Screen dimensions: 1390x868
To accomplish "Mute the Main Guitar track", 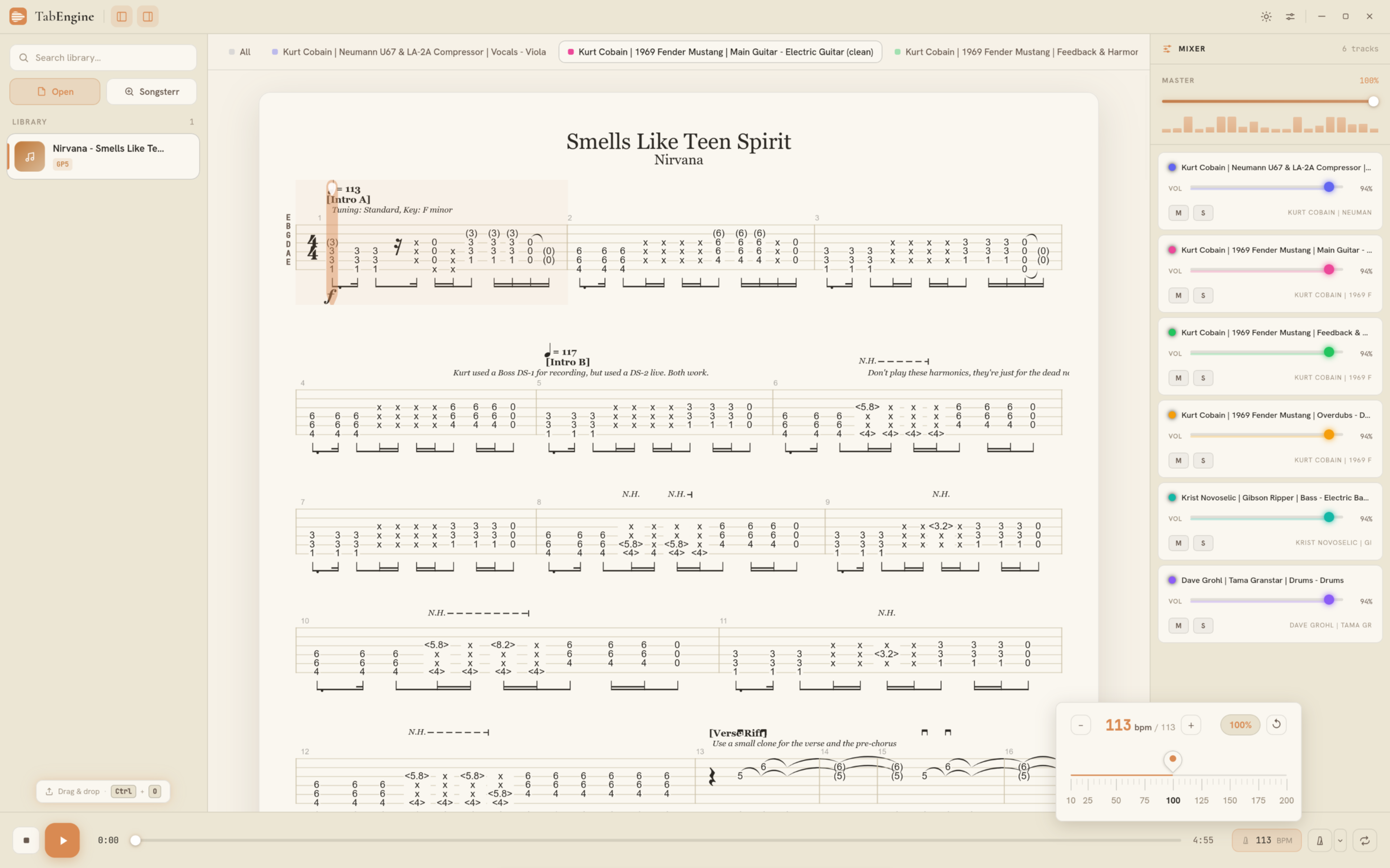I will coord(1178,295).
